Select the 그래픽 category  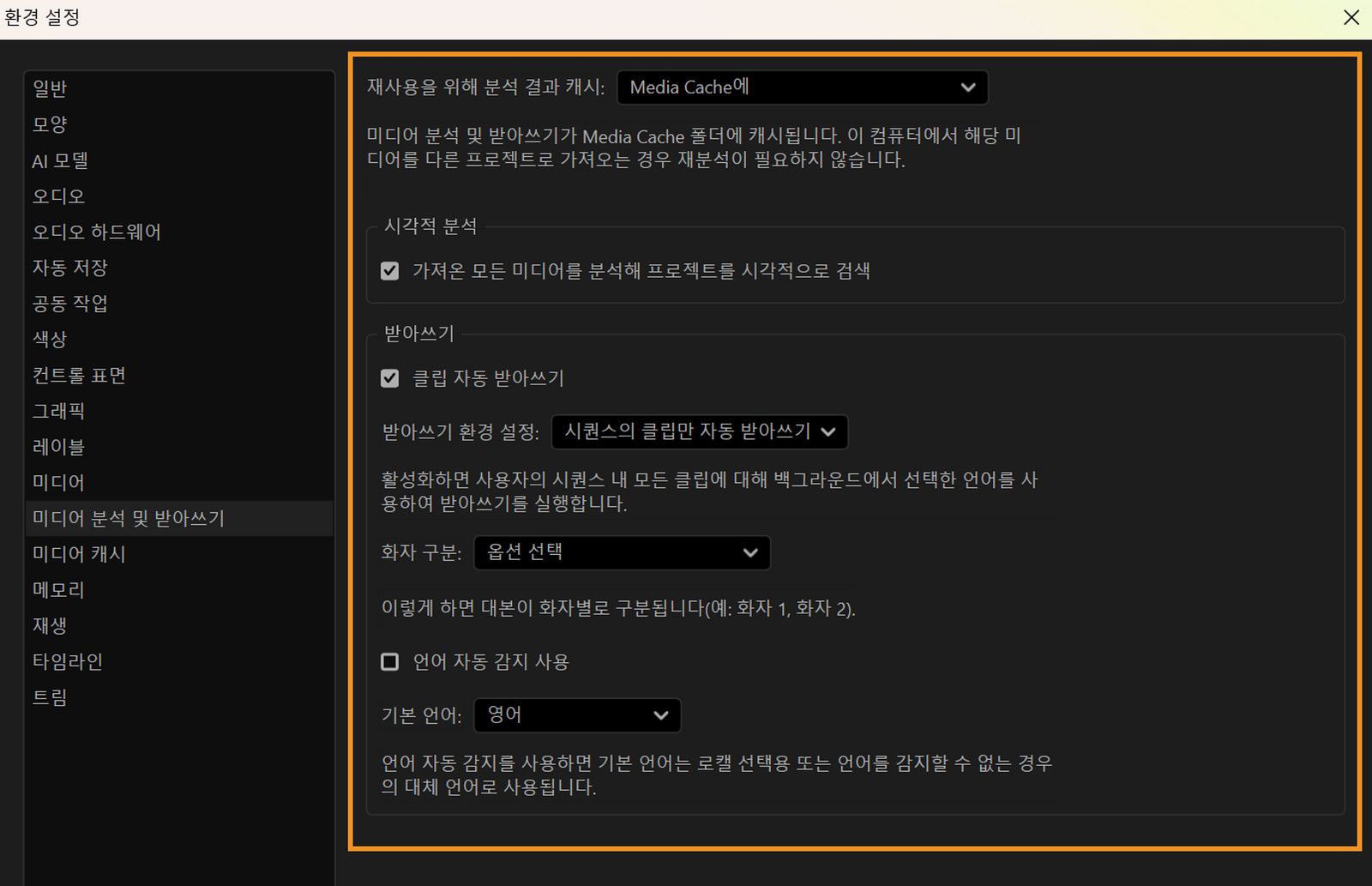click(57, 411)
